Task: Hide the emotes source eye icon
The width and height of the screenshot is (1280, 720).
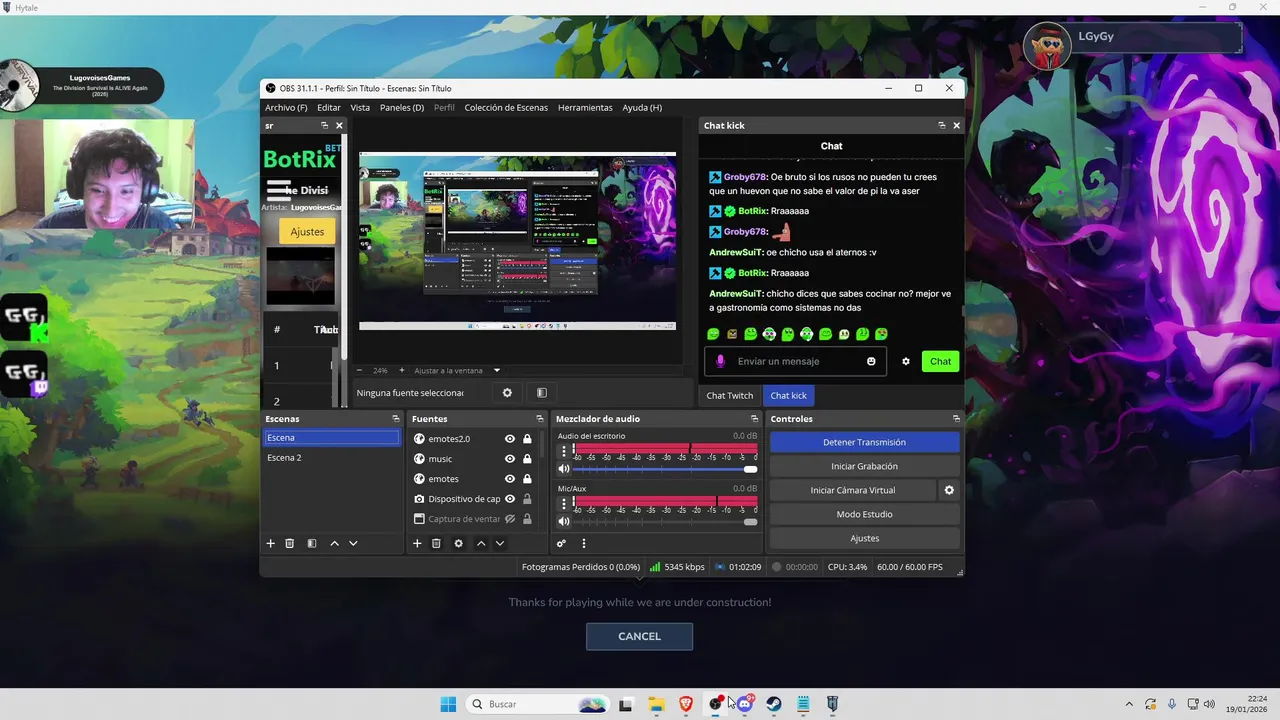Action: [510, 479]
